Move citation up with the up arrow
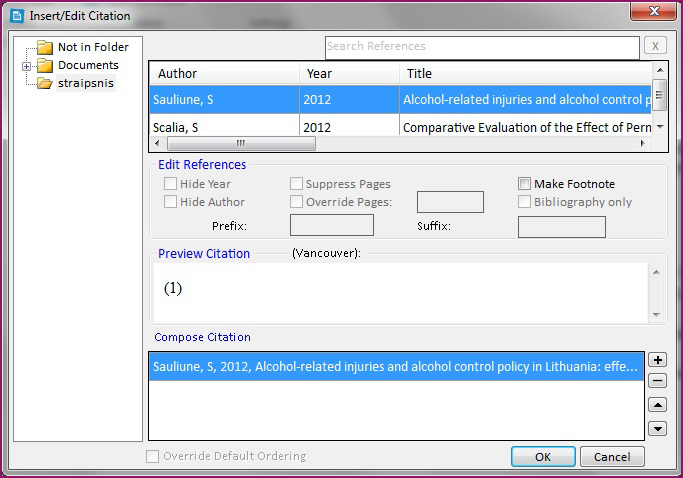683x478 pixels. tap(657, 405)
